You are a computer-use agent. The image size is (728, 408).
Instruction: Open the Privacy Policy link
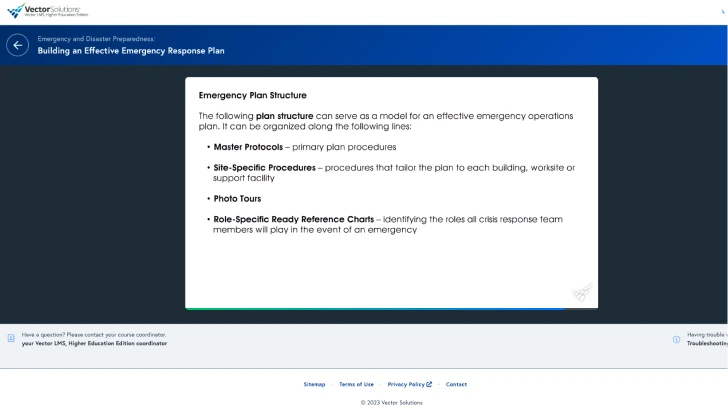406,384
